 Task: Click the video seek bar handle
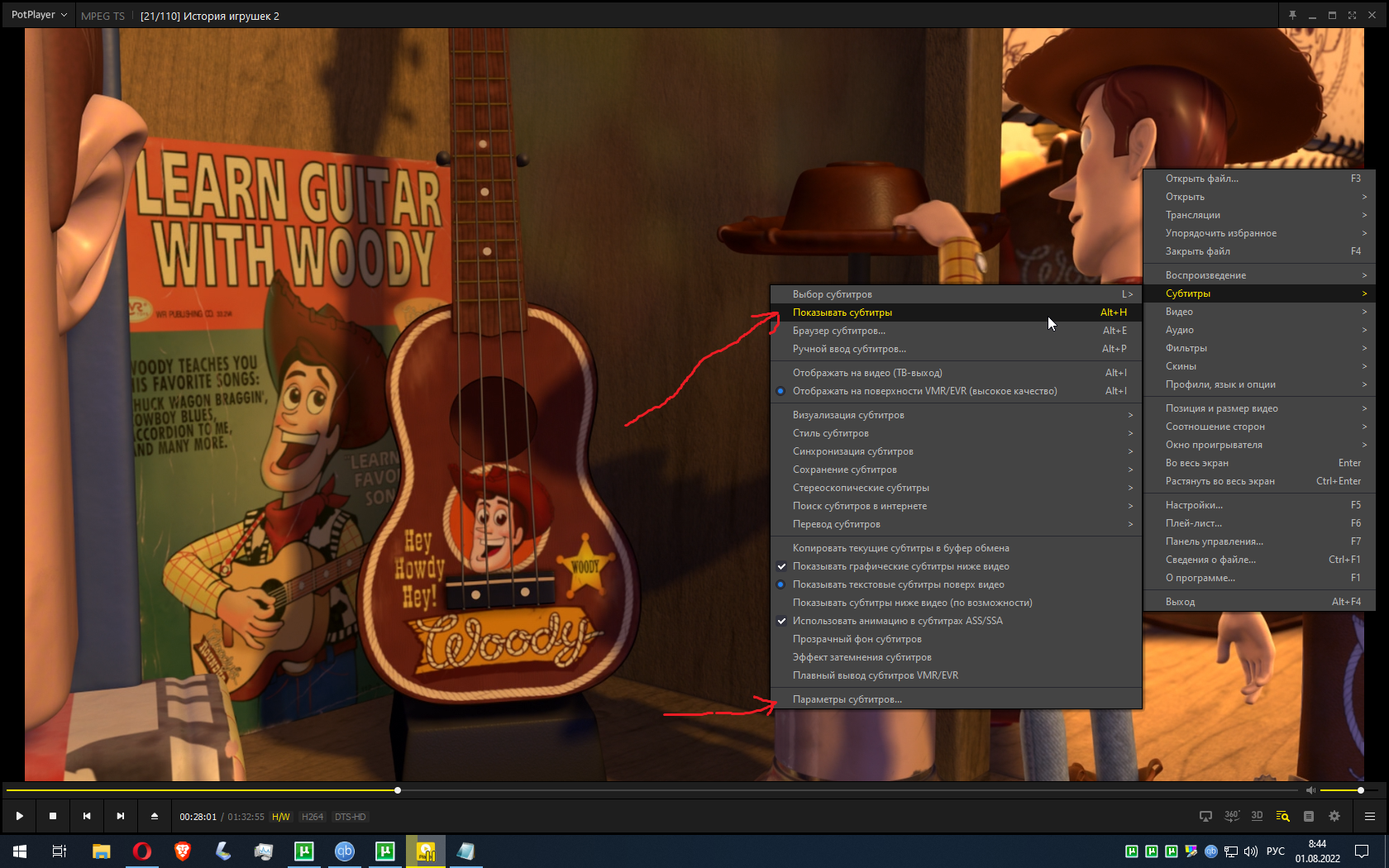tap(398, 790)
